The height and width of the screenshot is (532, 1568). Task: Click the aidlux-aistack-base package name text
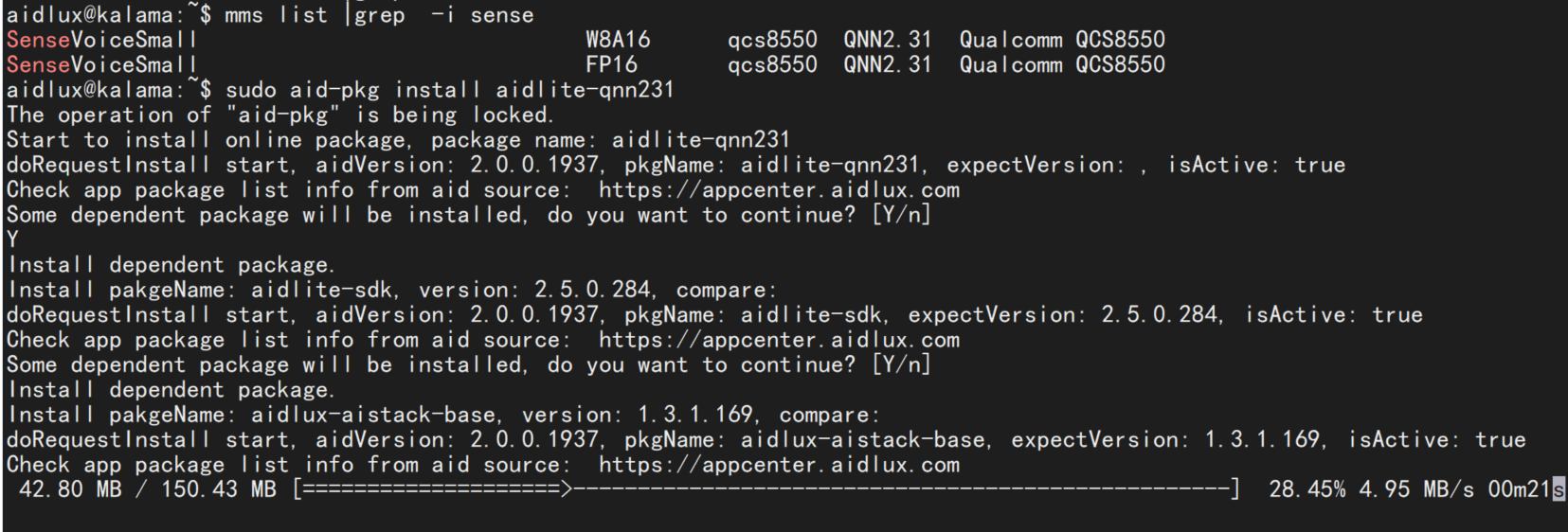(x=373, y=415)
